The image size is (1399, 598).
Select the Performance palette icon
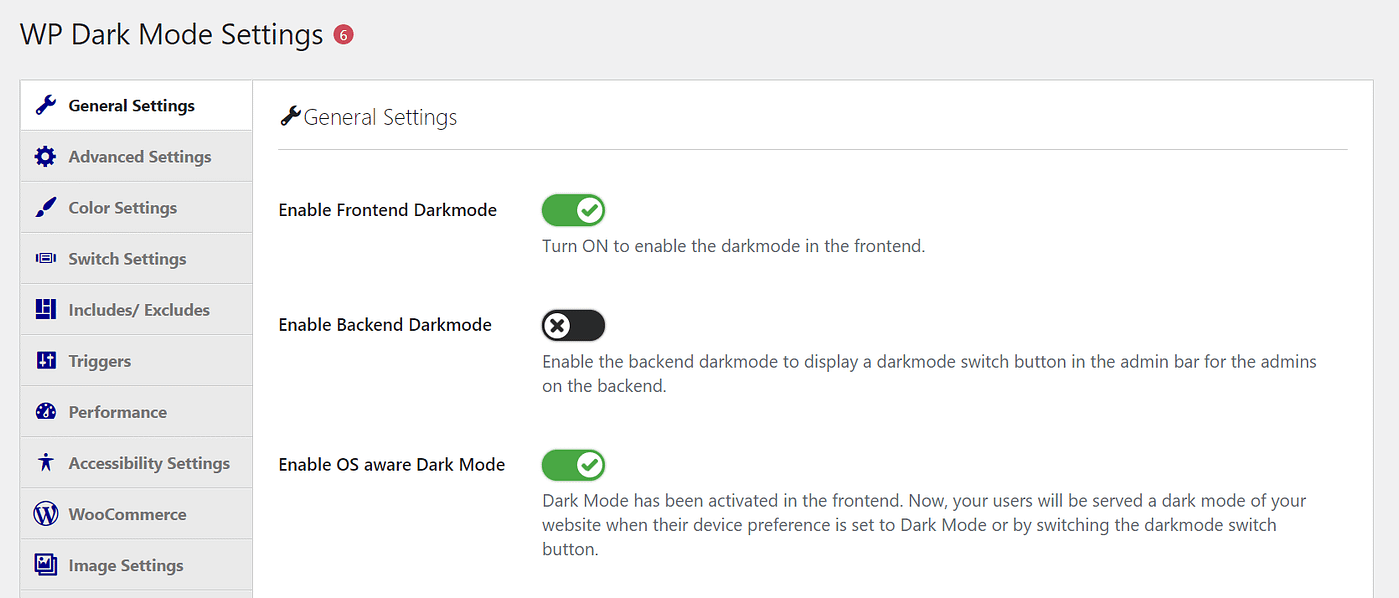point(47,411)
